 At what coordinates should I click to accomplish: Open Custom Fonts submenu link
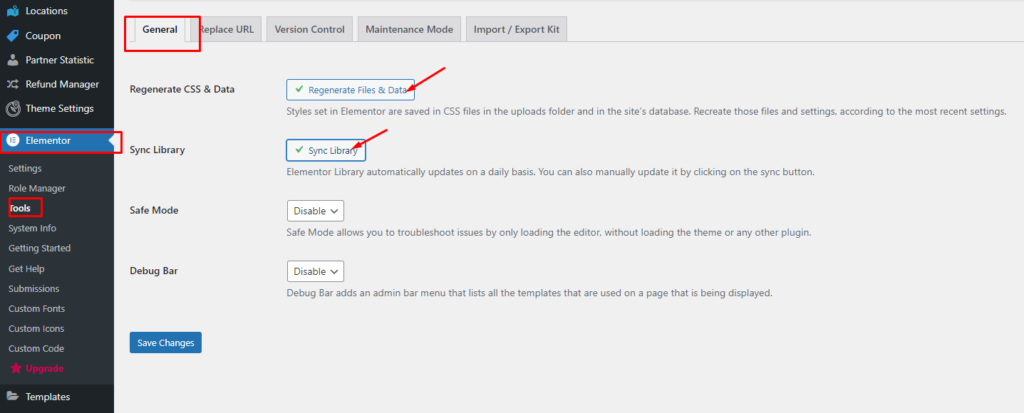(x=36, y=308)
